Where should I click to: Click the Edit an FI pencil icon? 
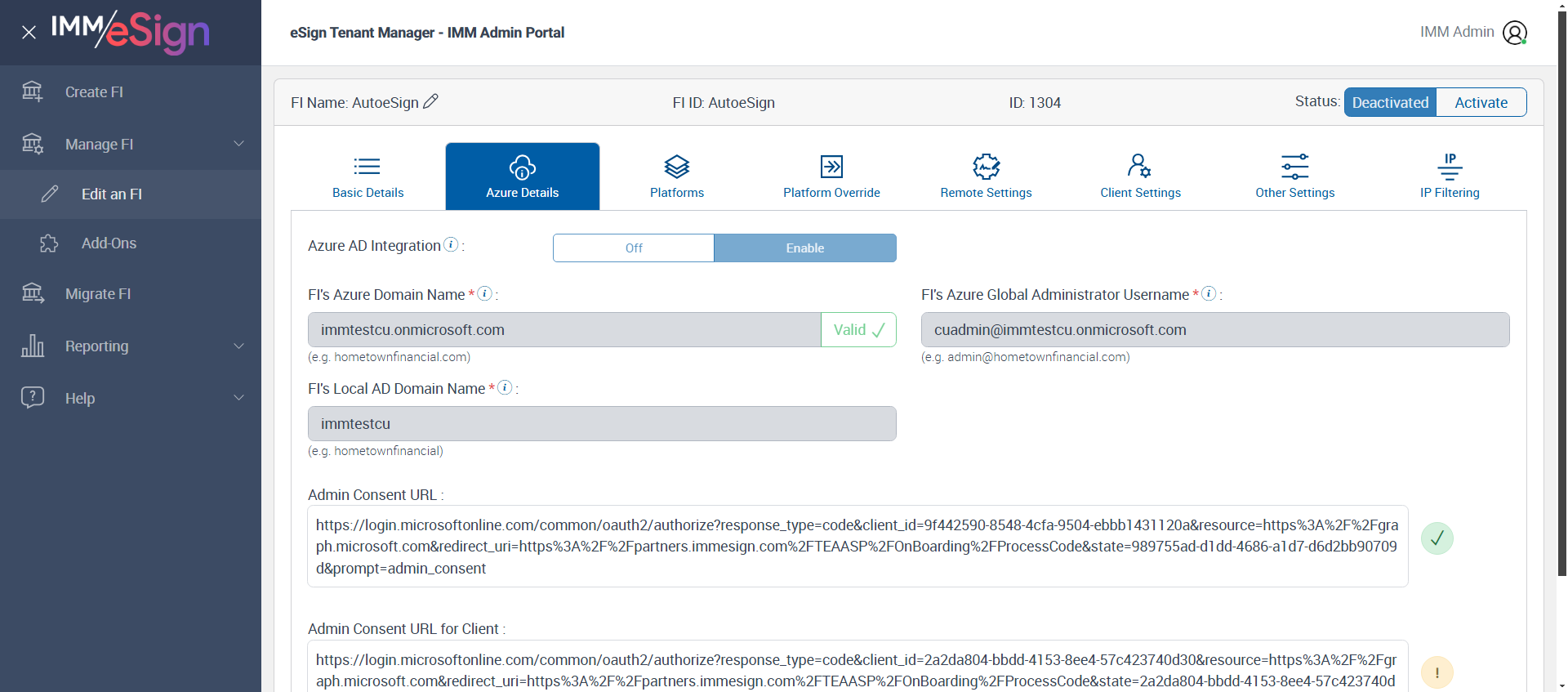(x=50, y=194)
